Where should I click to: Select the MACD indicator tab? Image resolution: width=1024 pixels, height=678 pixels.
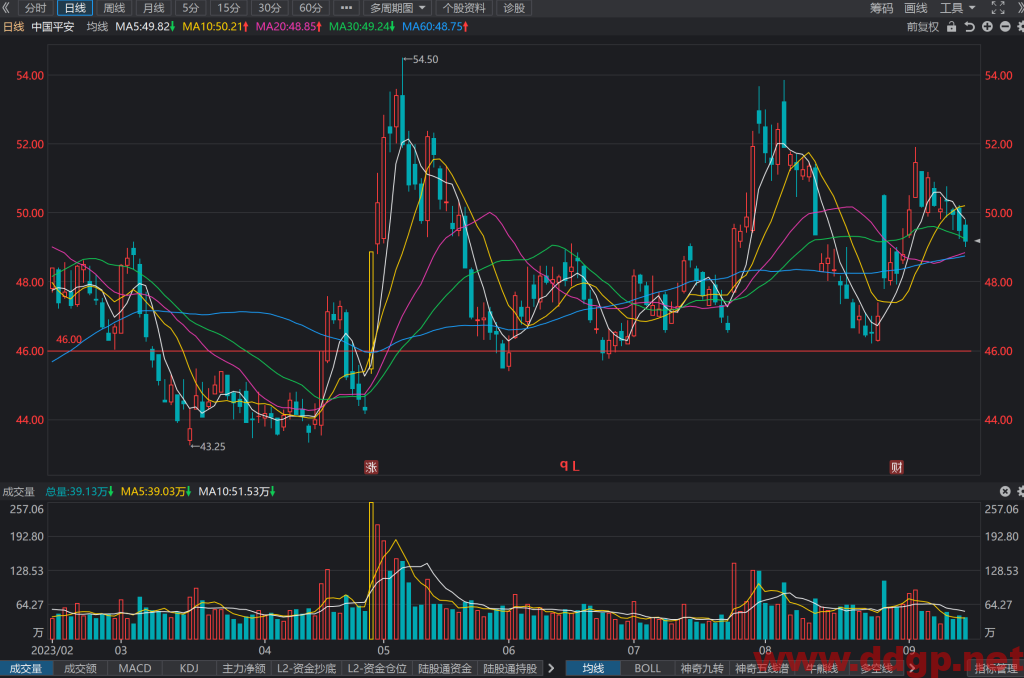click(135, 668)
